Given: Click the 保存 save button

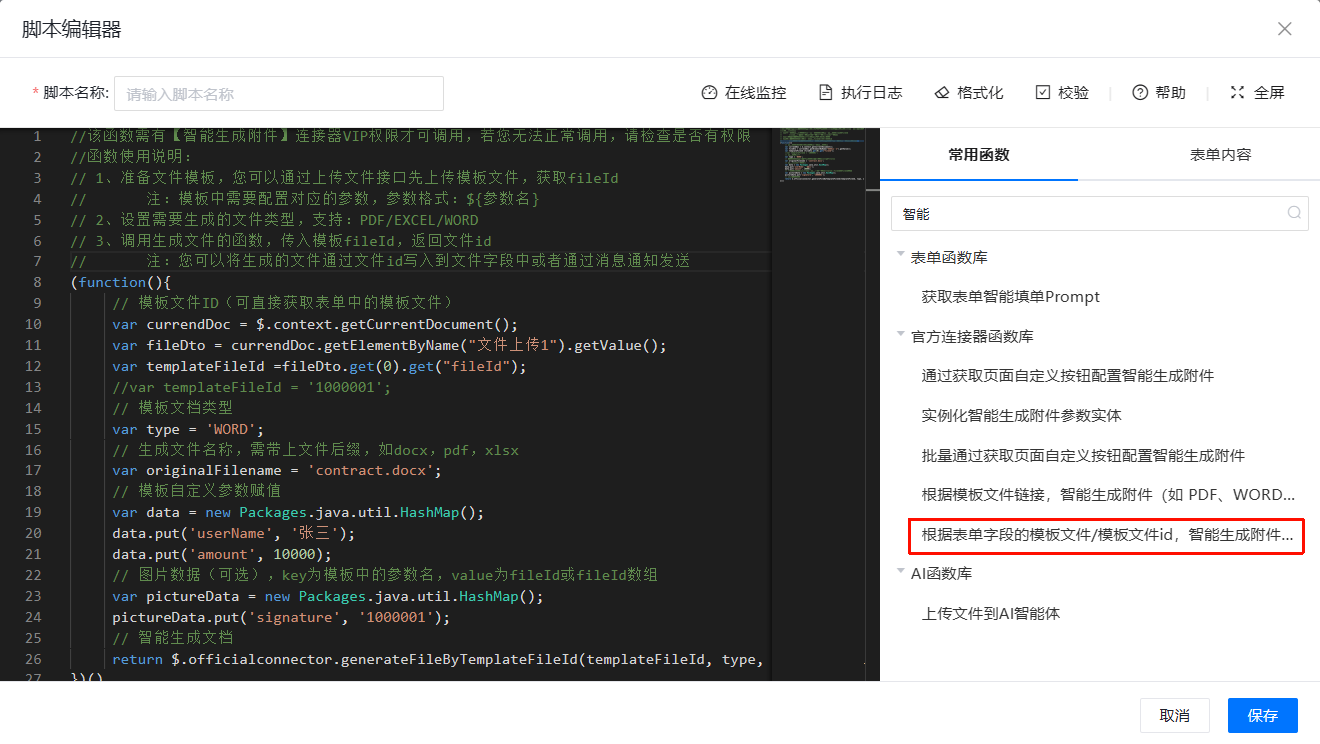Looking at the screenshot, I should tap(1262, 716).
